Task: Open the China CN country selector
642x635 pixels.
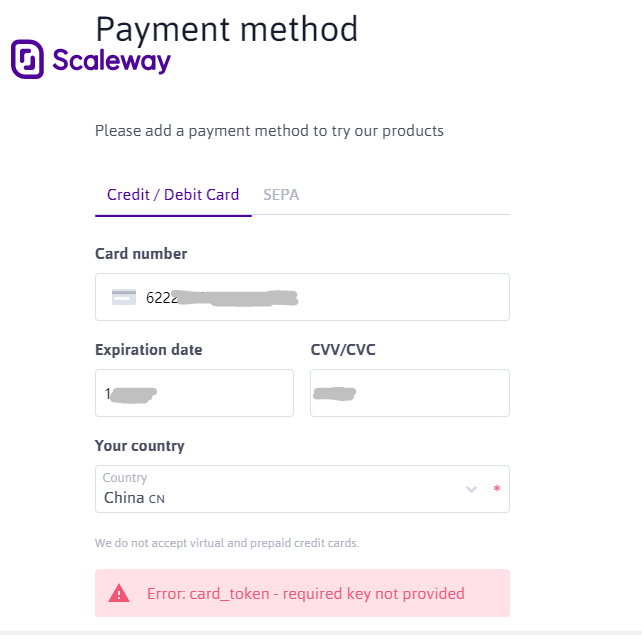Action: click(x=302, y=489)
